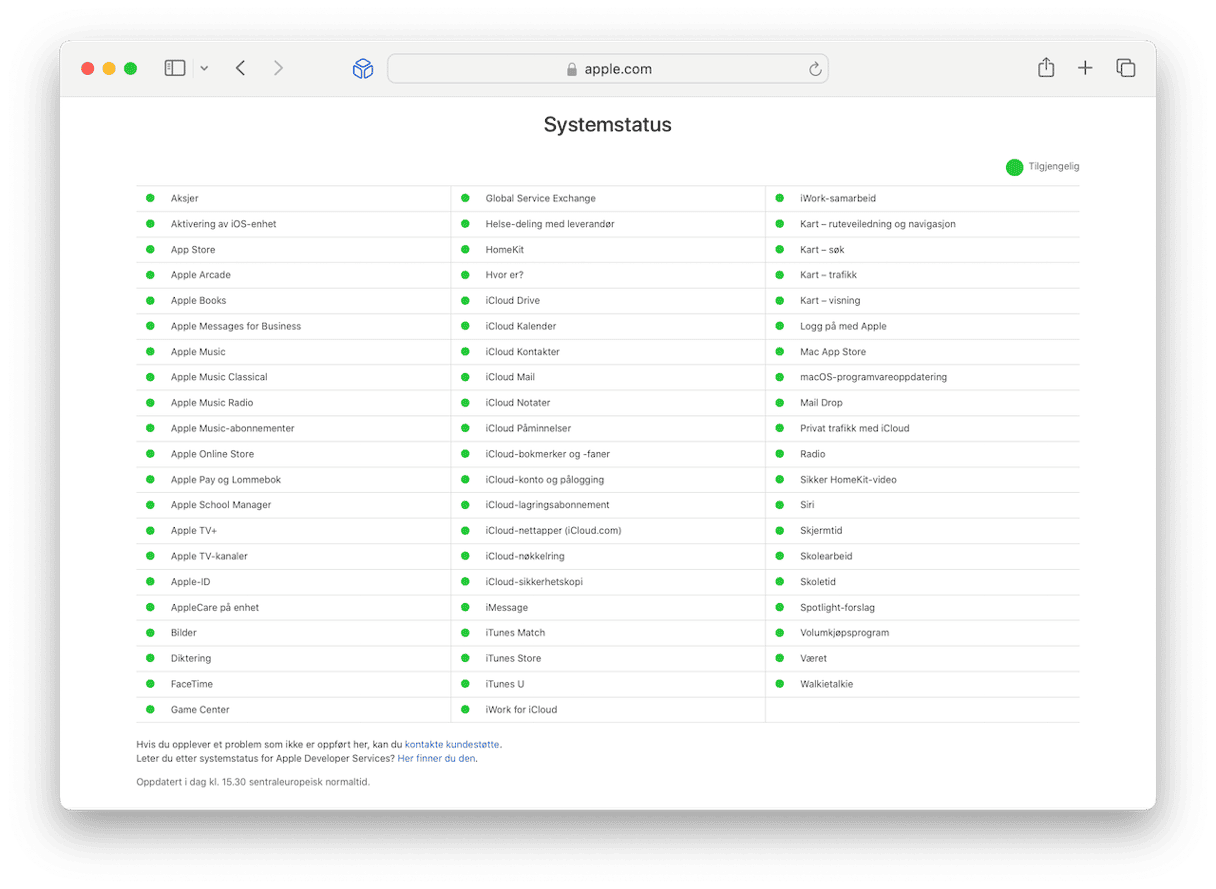Select the 'Diktering' service text

click(191, 658)
